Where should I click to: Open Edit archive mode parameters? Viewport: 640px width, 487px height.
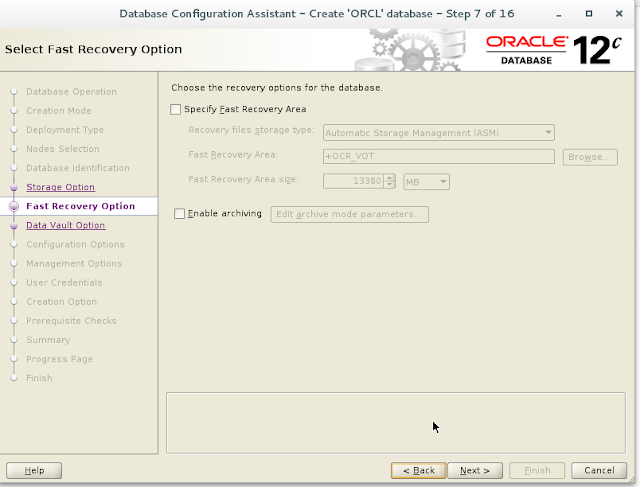[349, 214]
